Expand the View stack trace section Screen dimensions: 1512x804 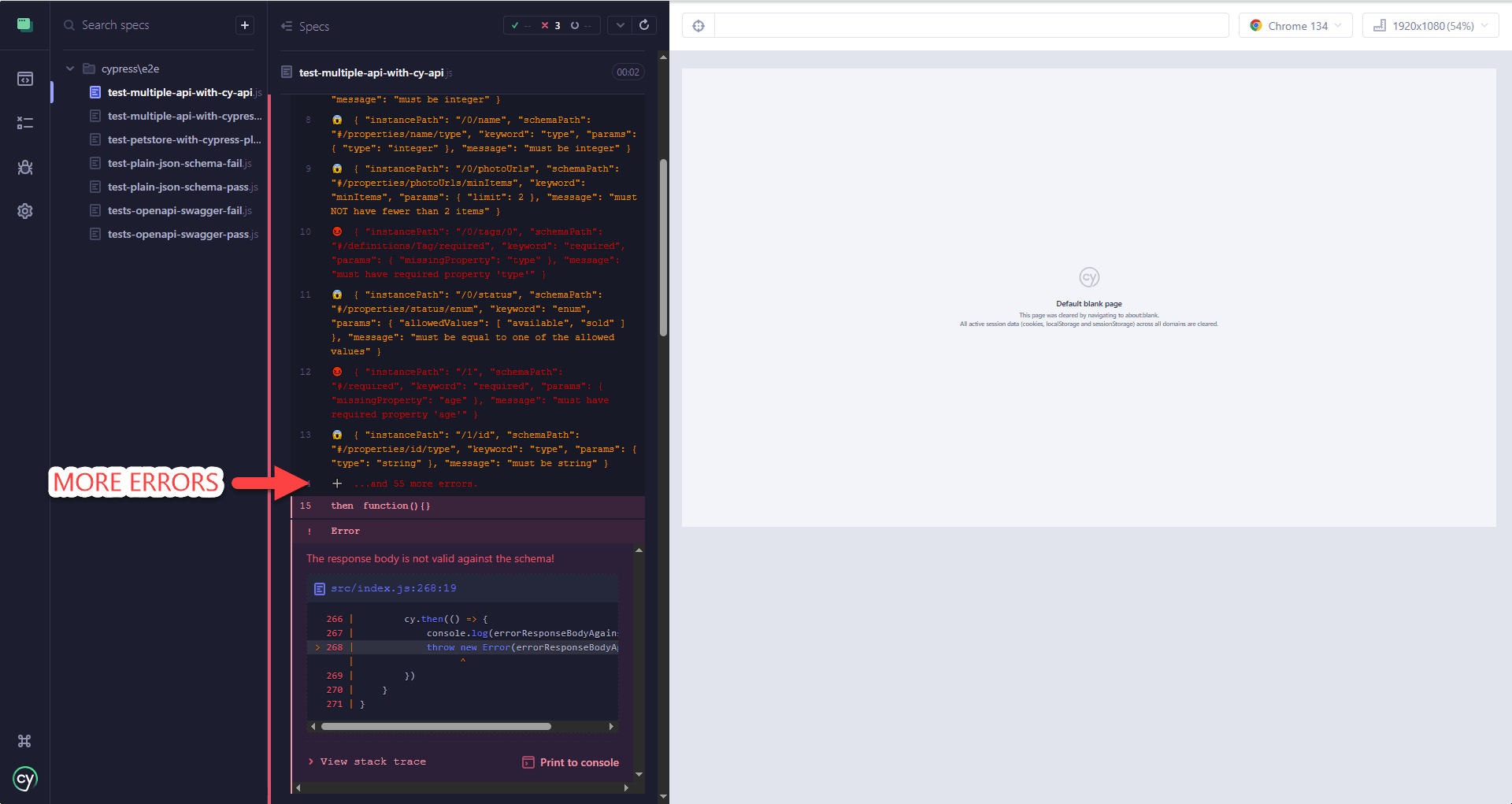pos(372,761)
